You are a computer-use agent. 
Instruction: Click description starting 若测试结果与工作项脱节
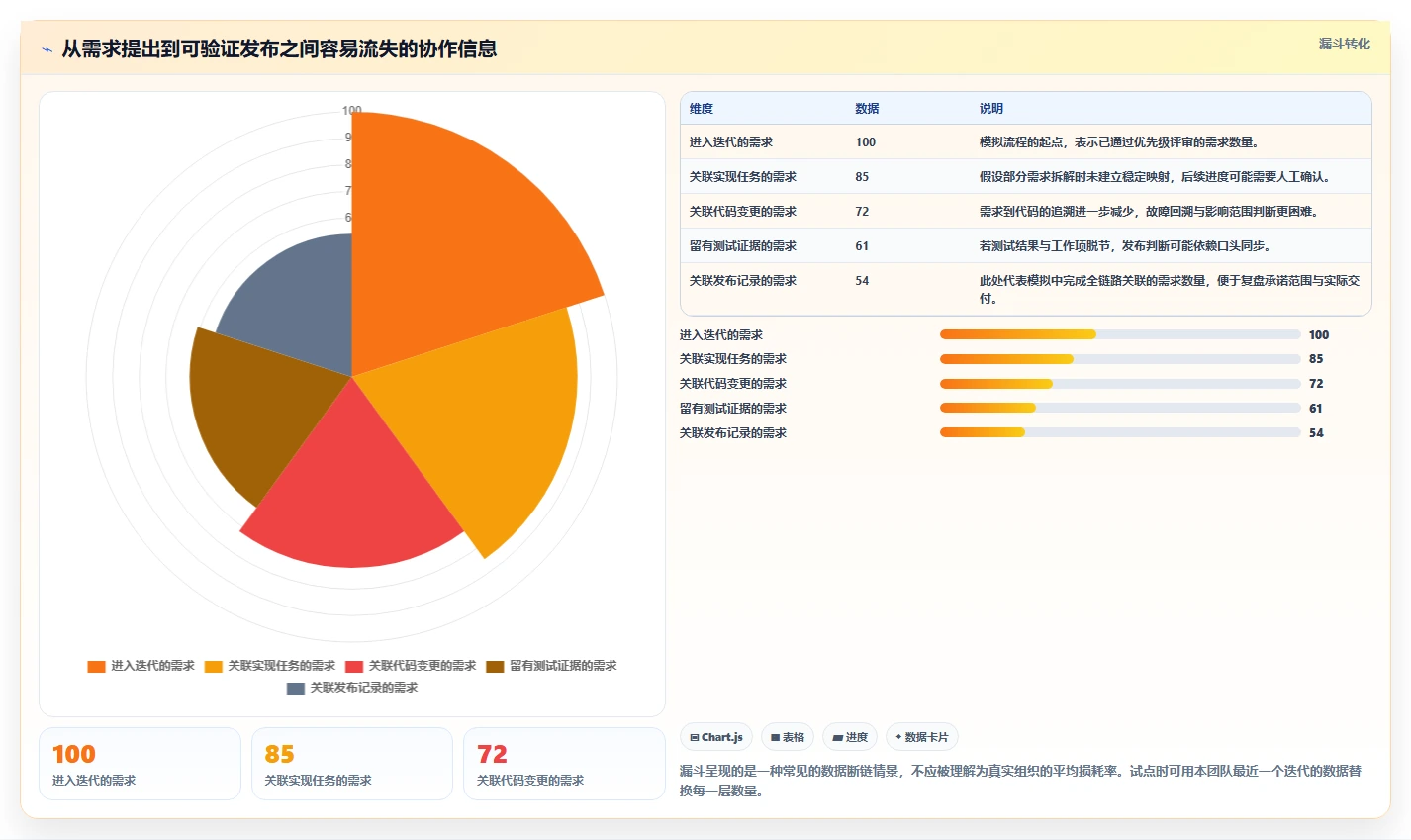pos(1125,246)
